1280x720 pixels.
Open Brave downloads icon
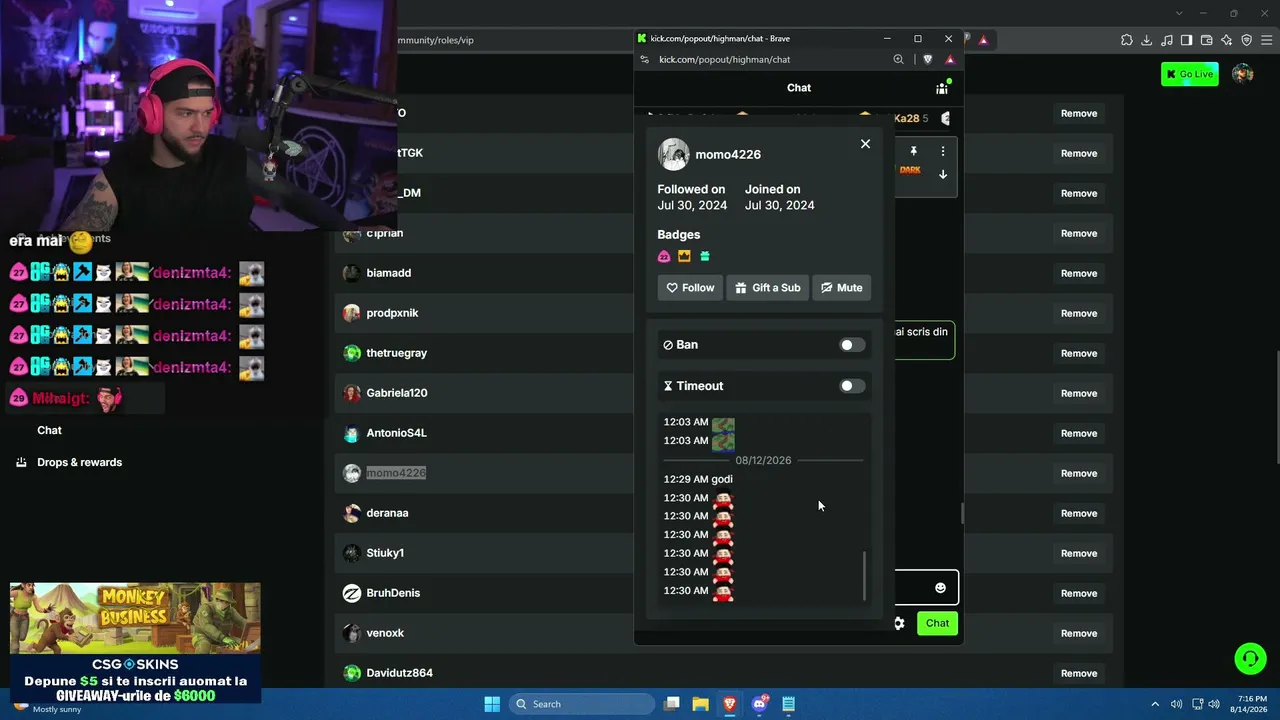(1147, 40)
